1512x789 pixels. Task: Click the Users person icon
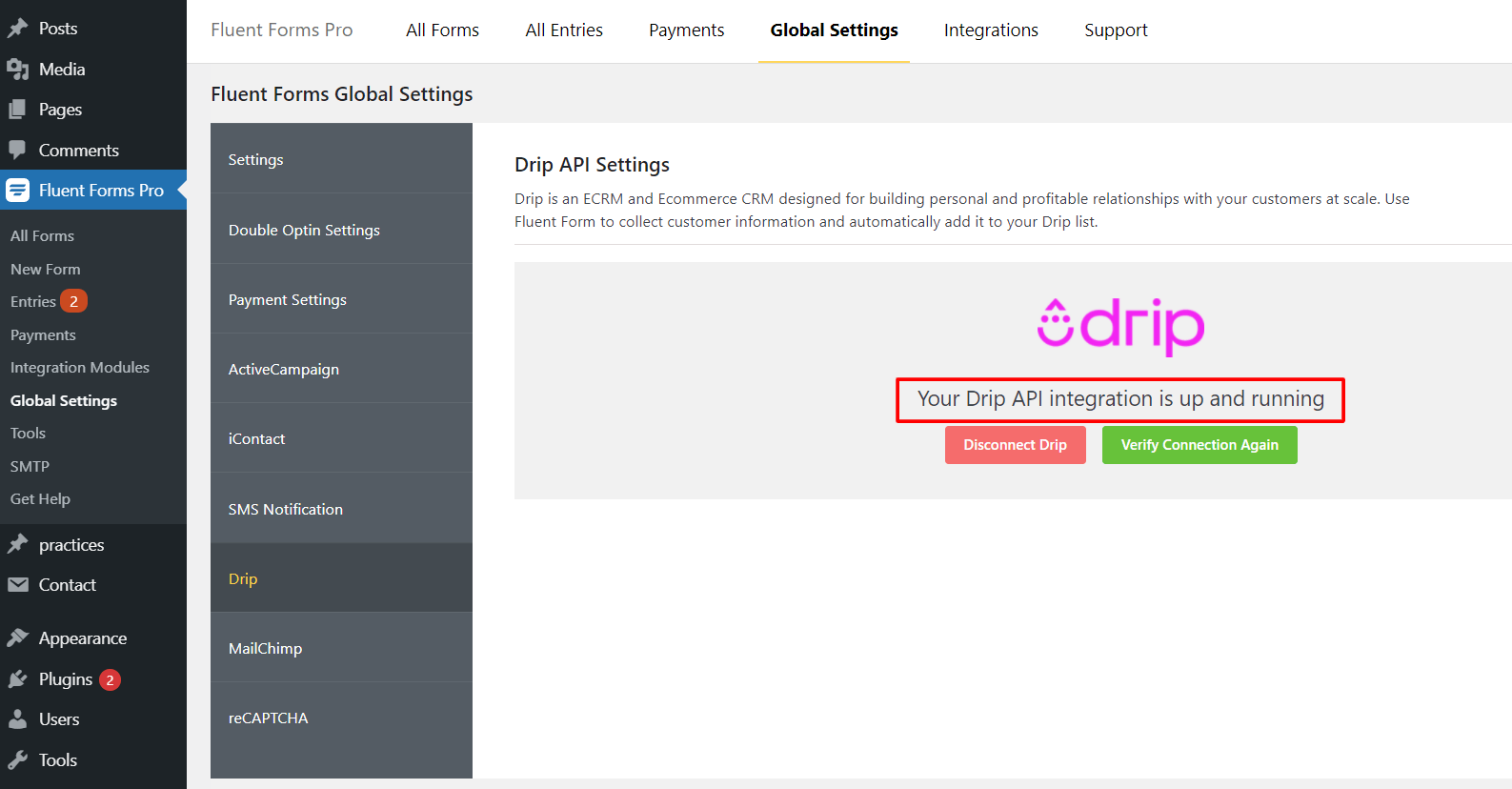pos(18,719)
